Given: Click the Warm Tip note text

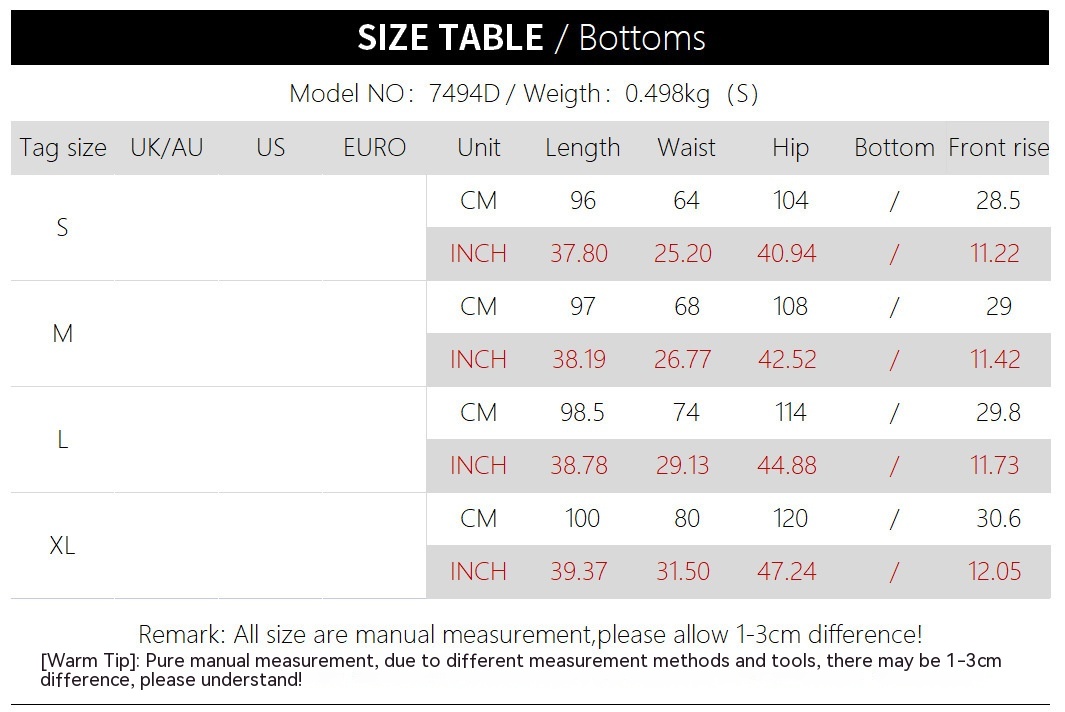Looking at the screenshot, I should click(520, 670).
